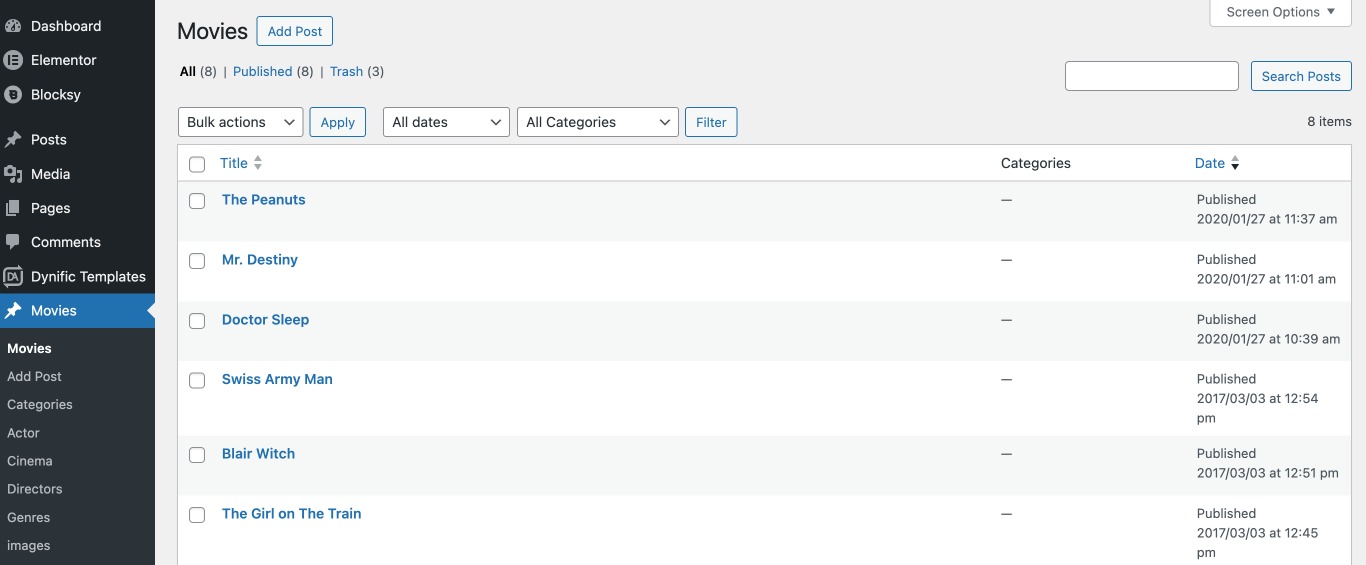Go to the Media menu

click(x=50, y=174)
